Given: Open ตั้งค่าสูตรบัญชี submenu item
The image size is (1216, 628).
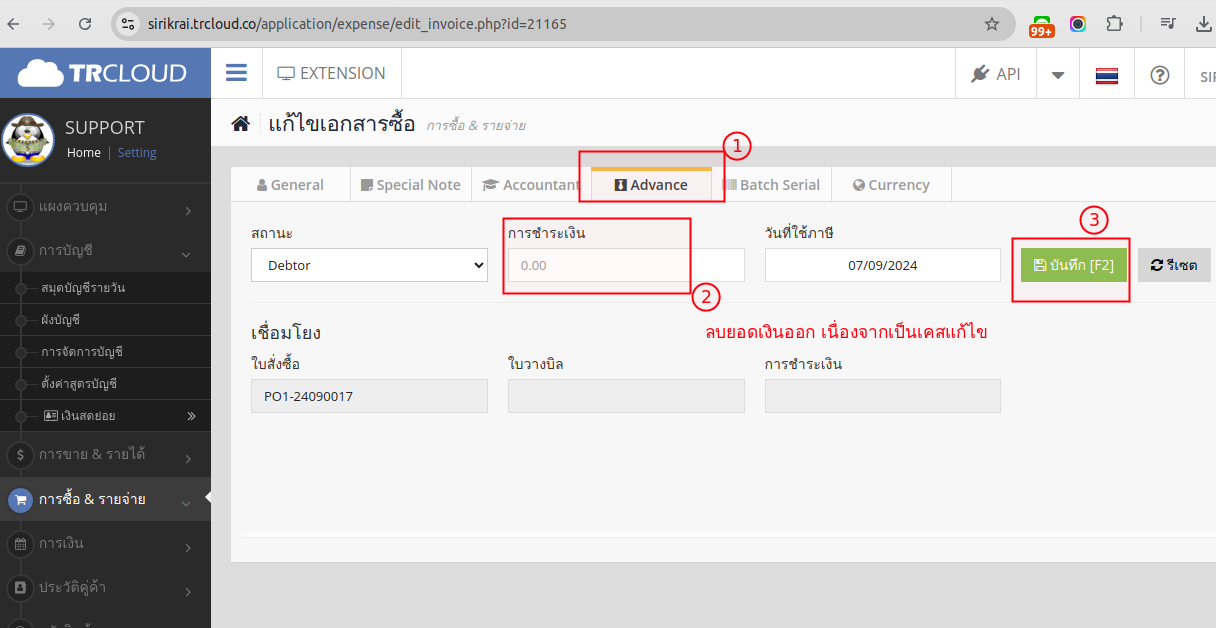Looking at the screenshot, I should [105, 384].
